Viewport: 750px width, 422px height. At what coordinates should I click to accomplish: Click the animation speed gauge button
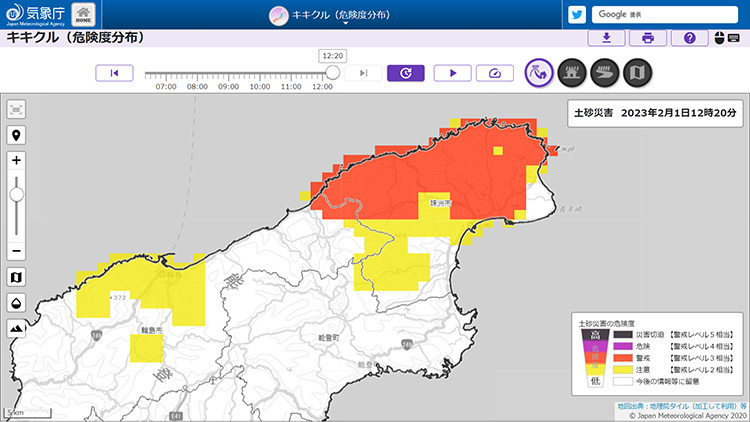click(x=494, y=73)
